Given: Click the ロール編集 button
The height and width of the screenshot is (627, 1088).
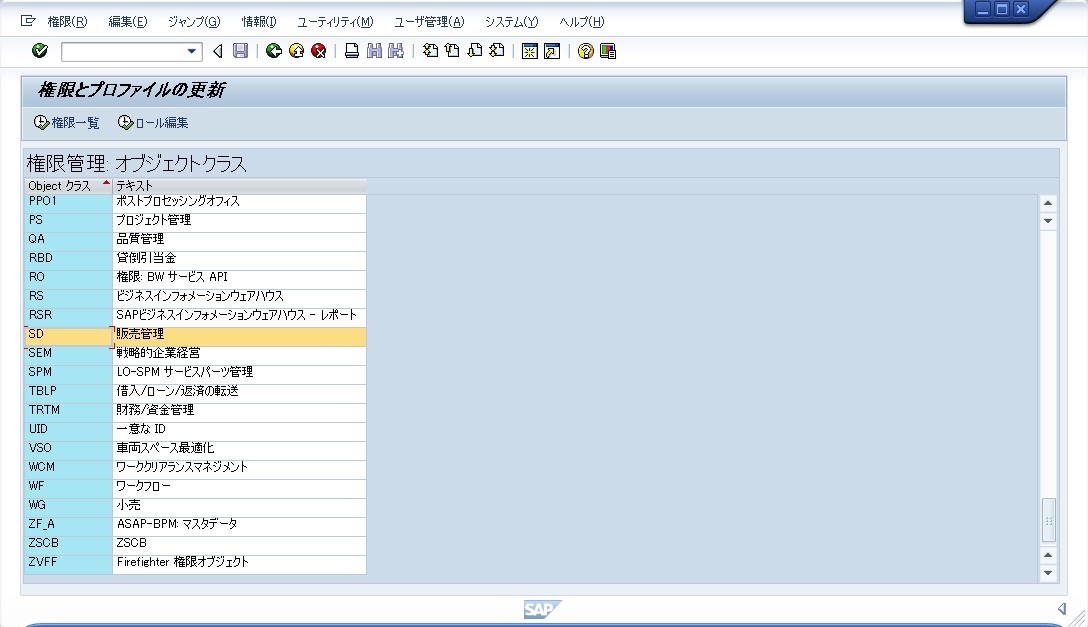Looking at the screenshot, I should 156,122.
